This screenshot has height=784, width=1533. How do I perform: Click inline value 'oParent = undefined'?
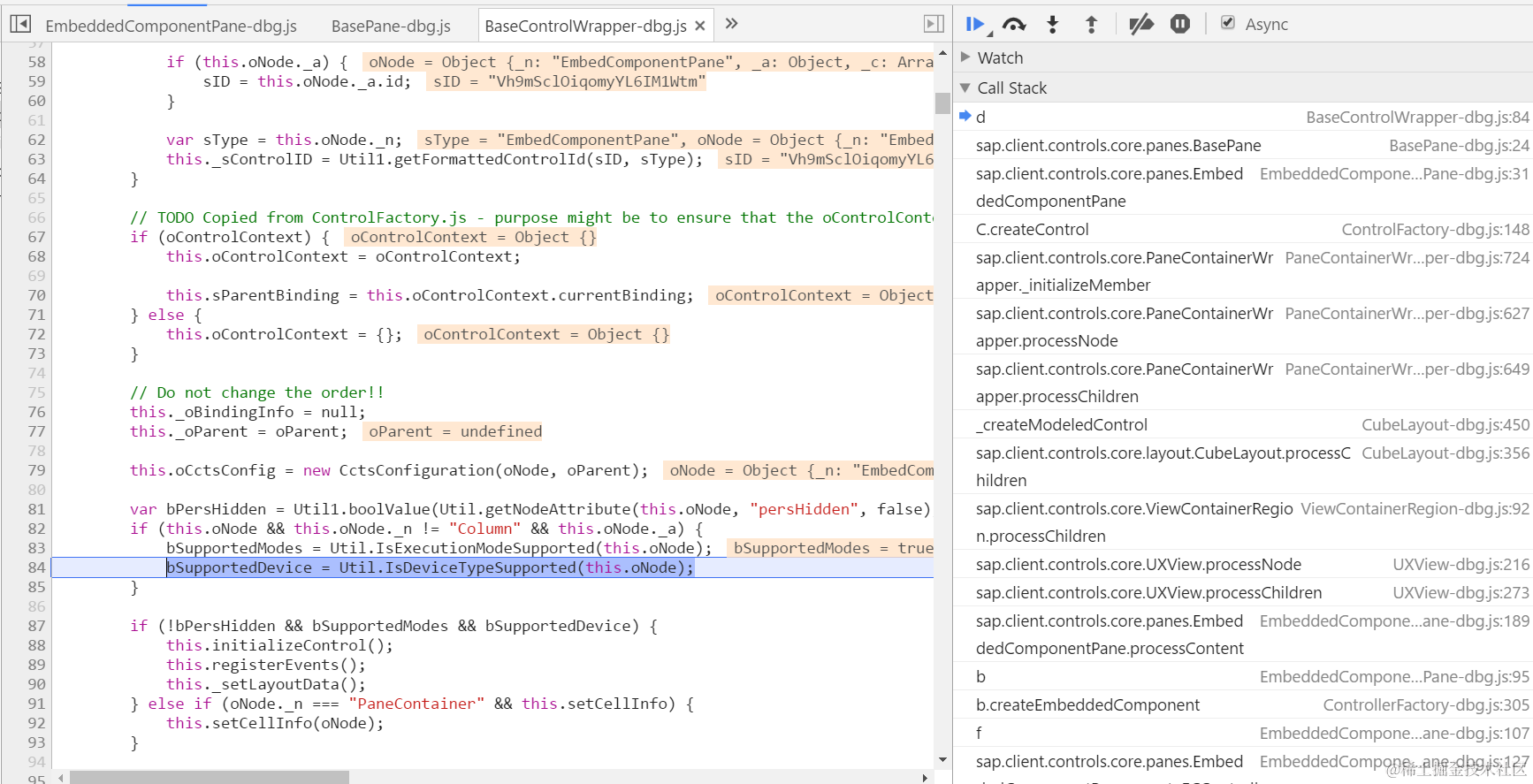click(x=455, y=431)
